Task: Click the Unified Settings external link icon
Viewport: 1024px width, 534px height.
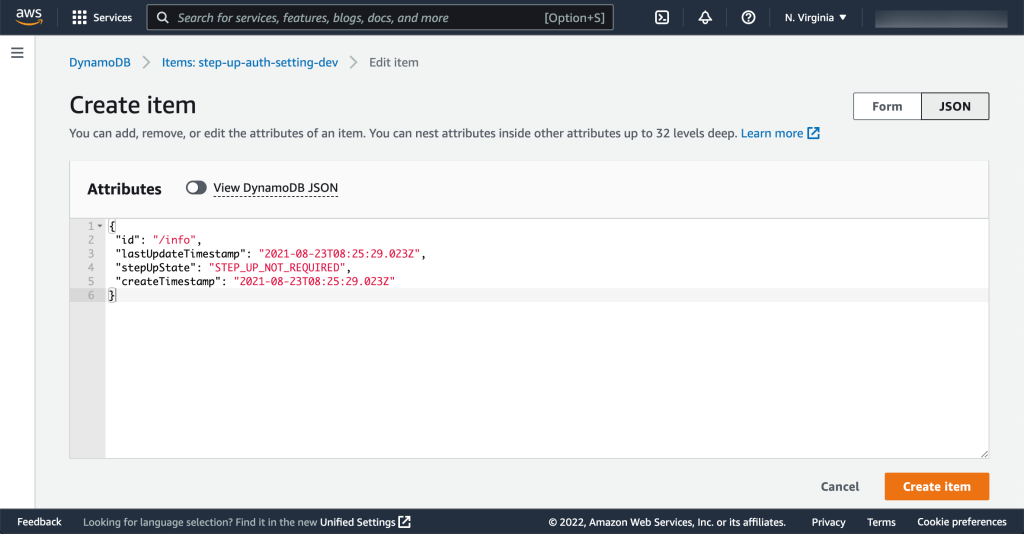Action: pyautogui.click(x=405, y=522)
